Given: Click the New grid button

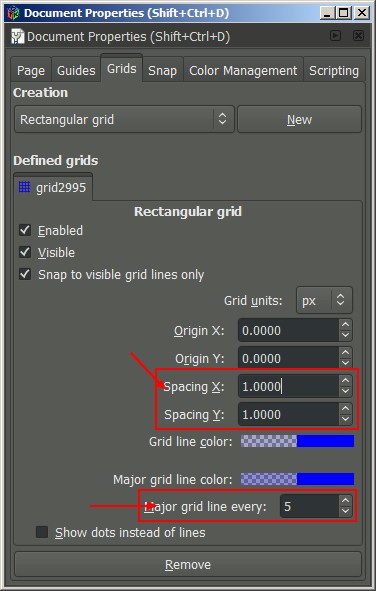Looking at the screenshot, I should 300,119.
